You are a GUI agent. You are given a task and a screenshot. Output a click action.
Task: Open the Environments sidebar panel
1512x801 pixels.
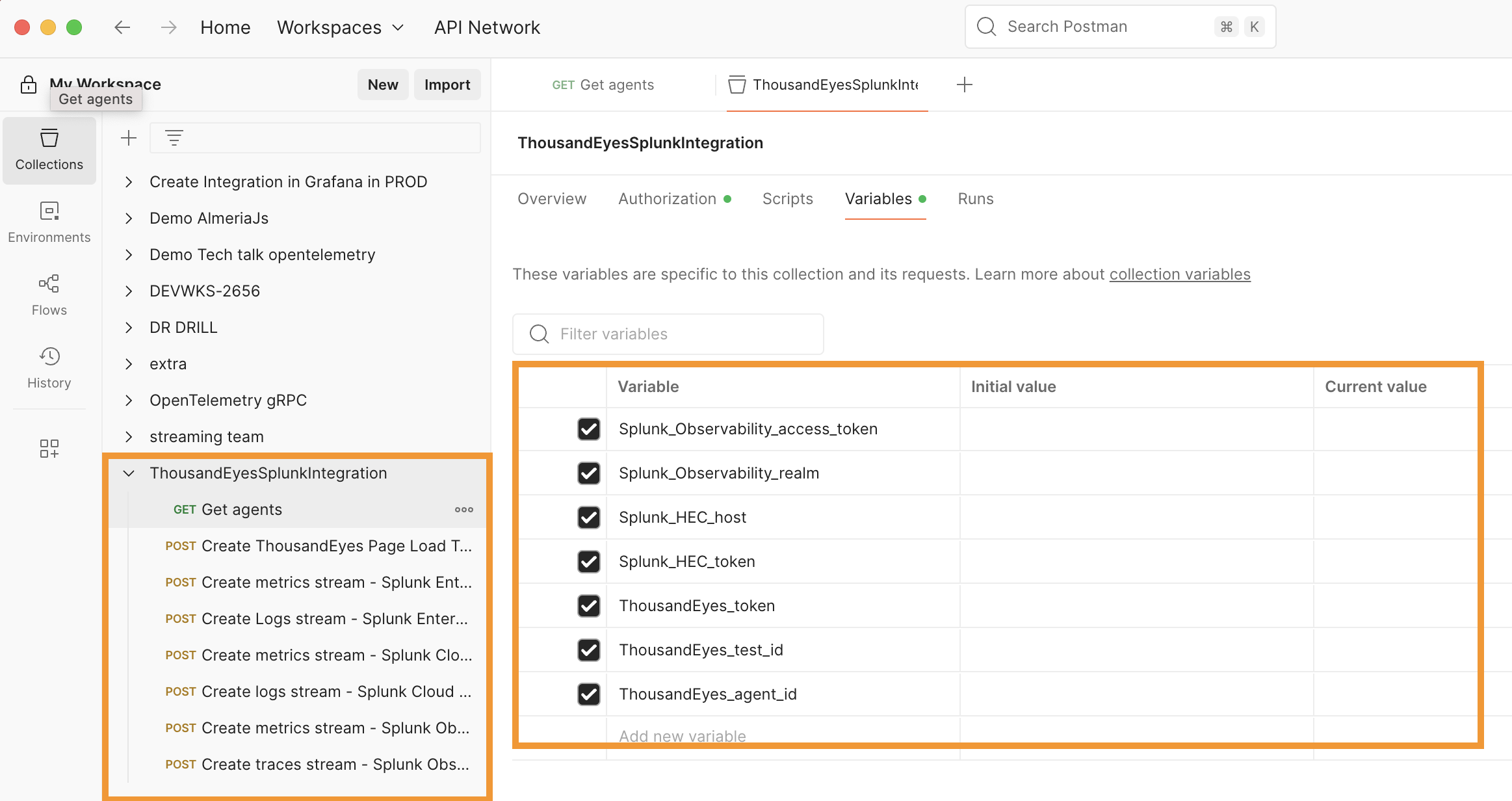coord(49,222)
